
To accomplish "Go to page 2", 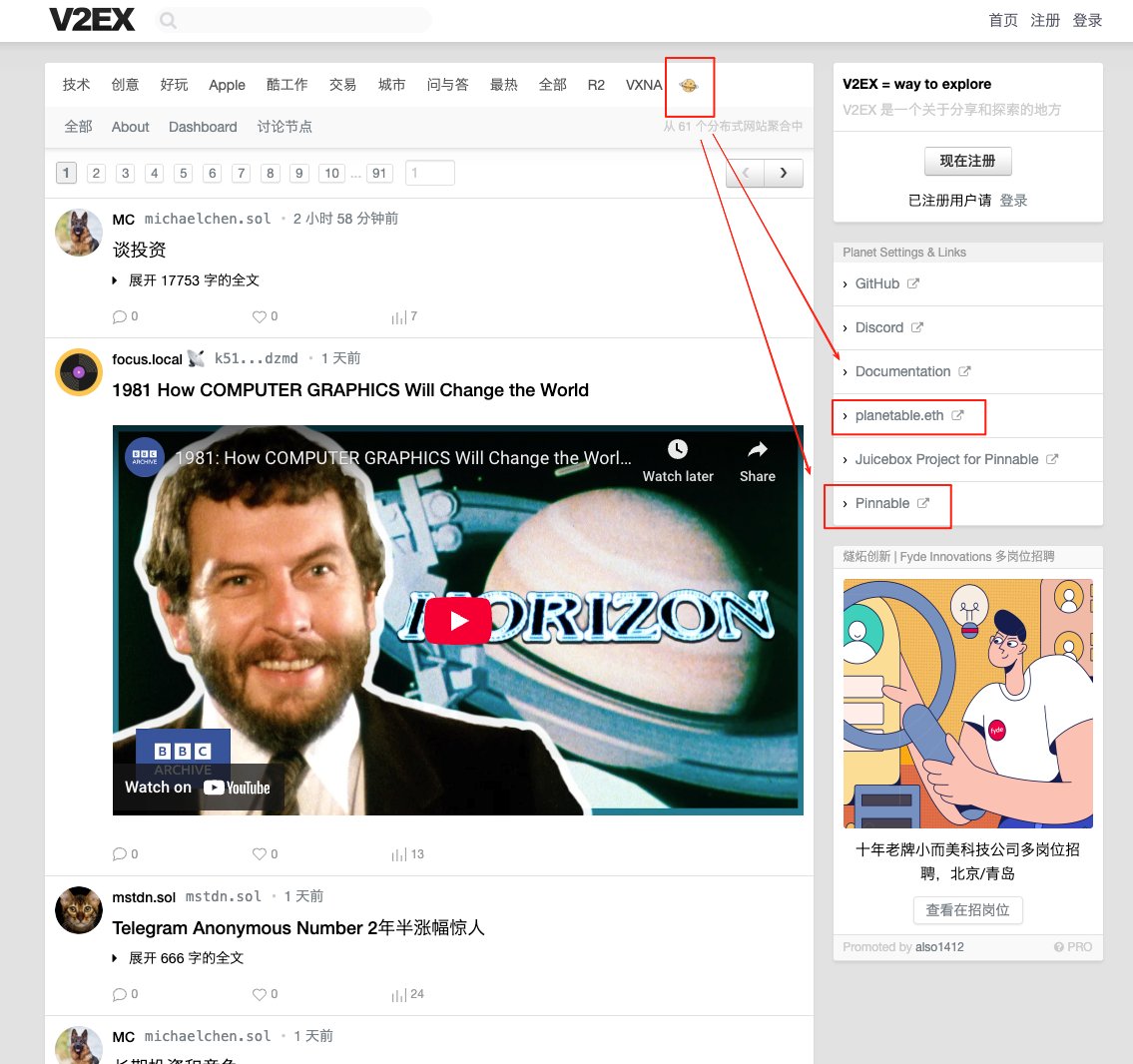I will pyautogui.click(x=96, y=173).
